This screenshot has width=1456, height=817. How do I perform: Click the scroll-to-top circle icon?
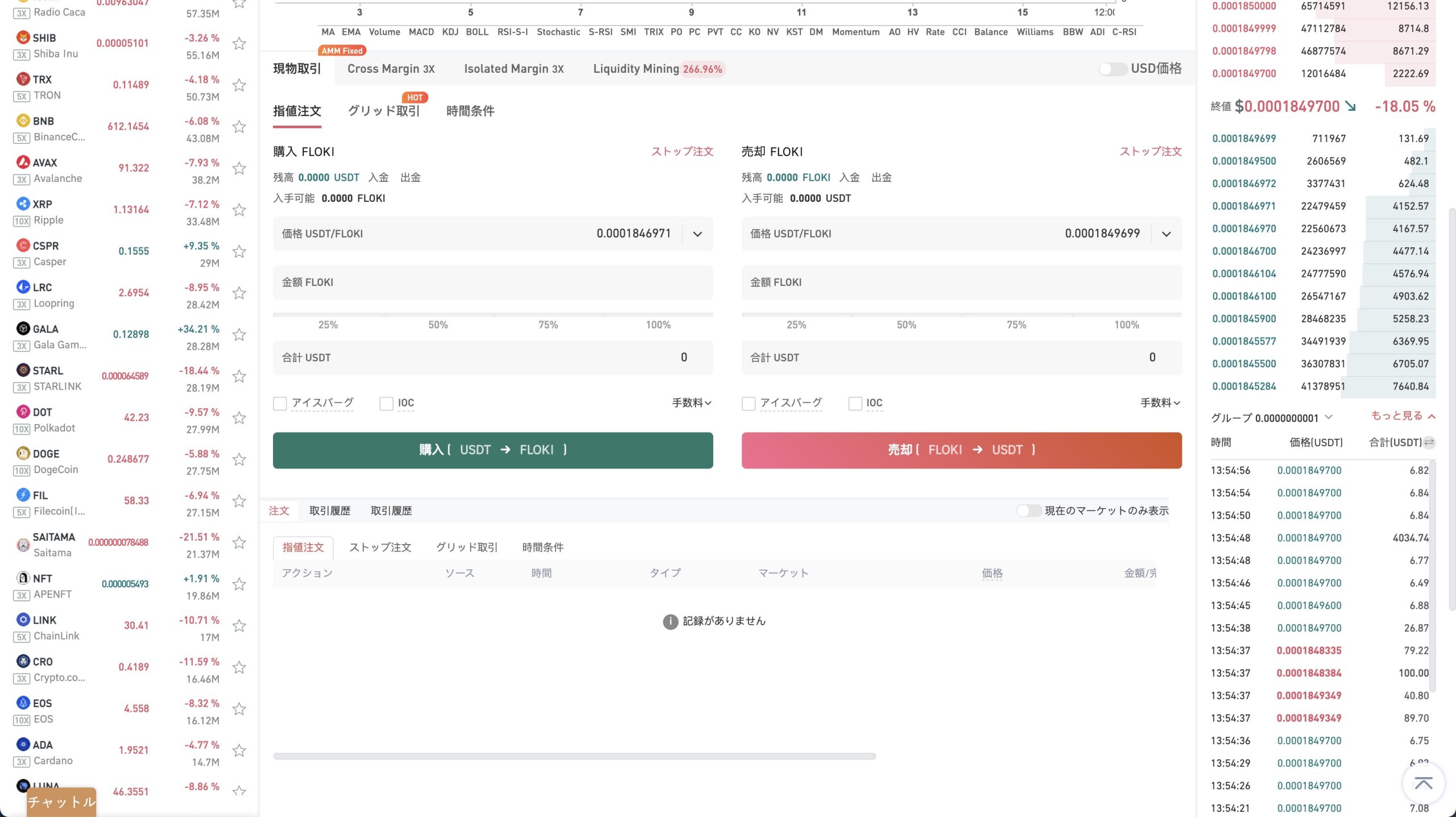point(1423,783)
